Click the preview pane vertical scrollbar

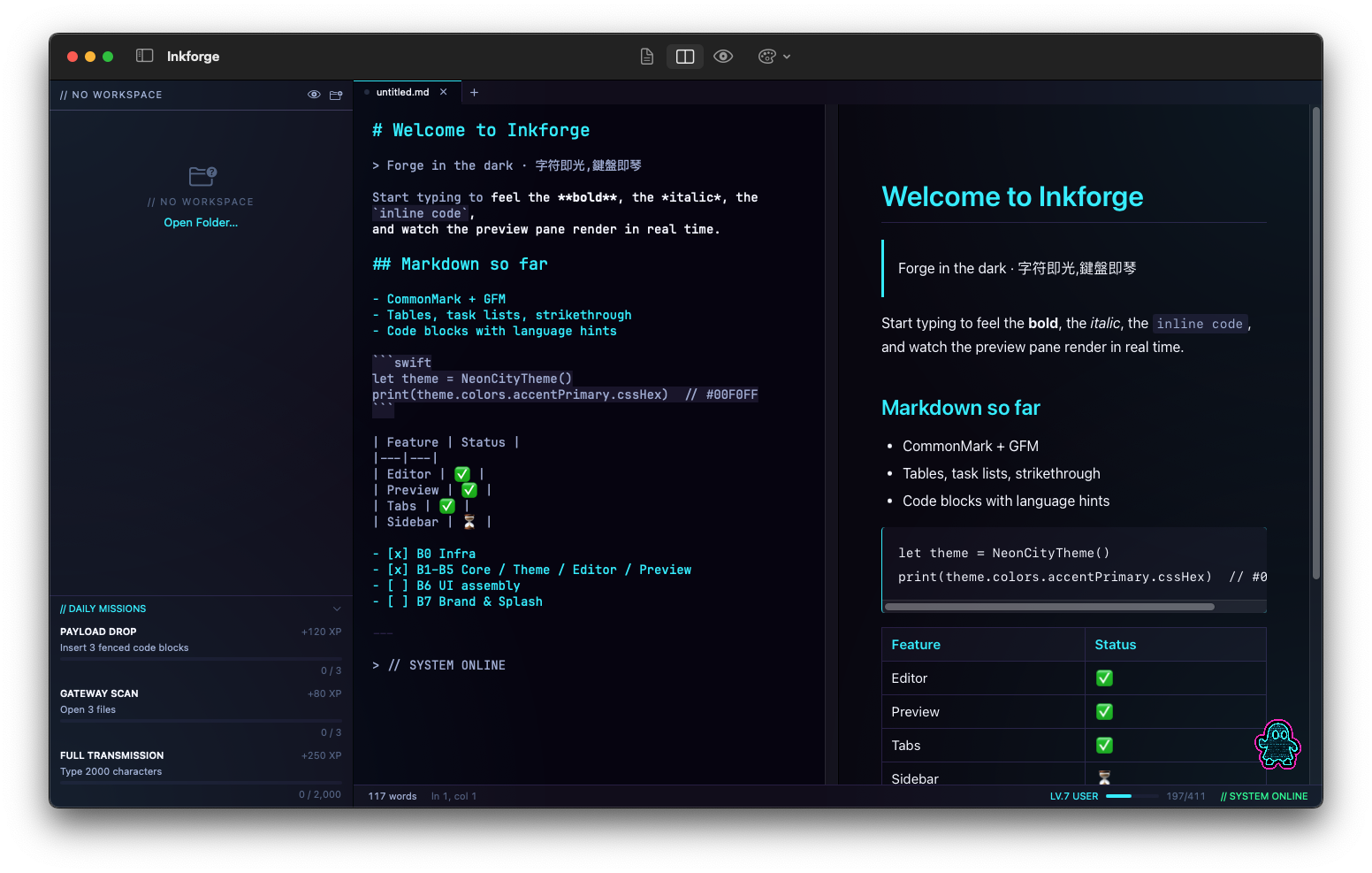[1316, 343]
